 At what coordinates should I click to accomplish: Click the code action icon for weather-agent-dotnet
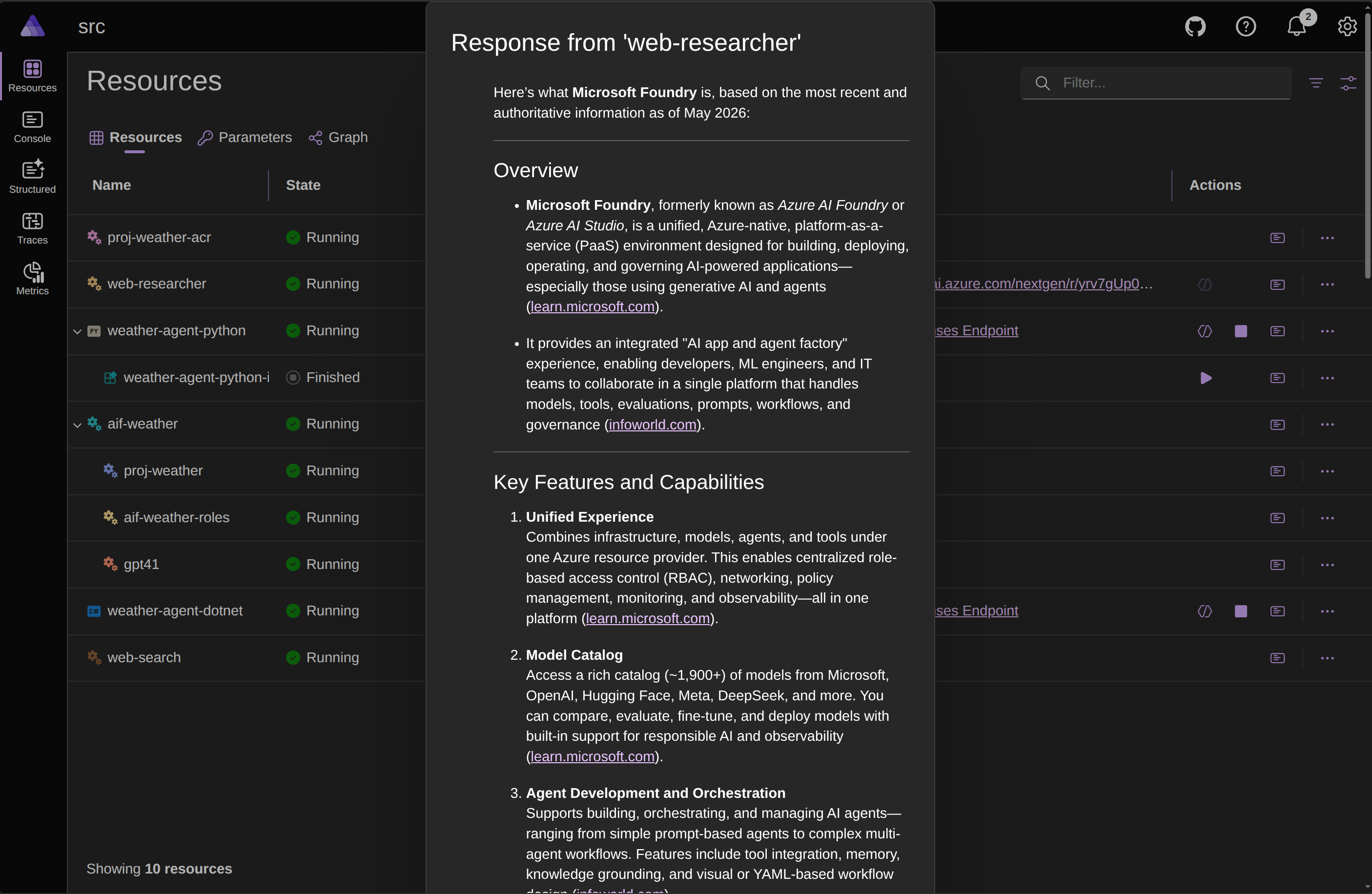click(1204, 611)
